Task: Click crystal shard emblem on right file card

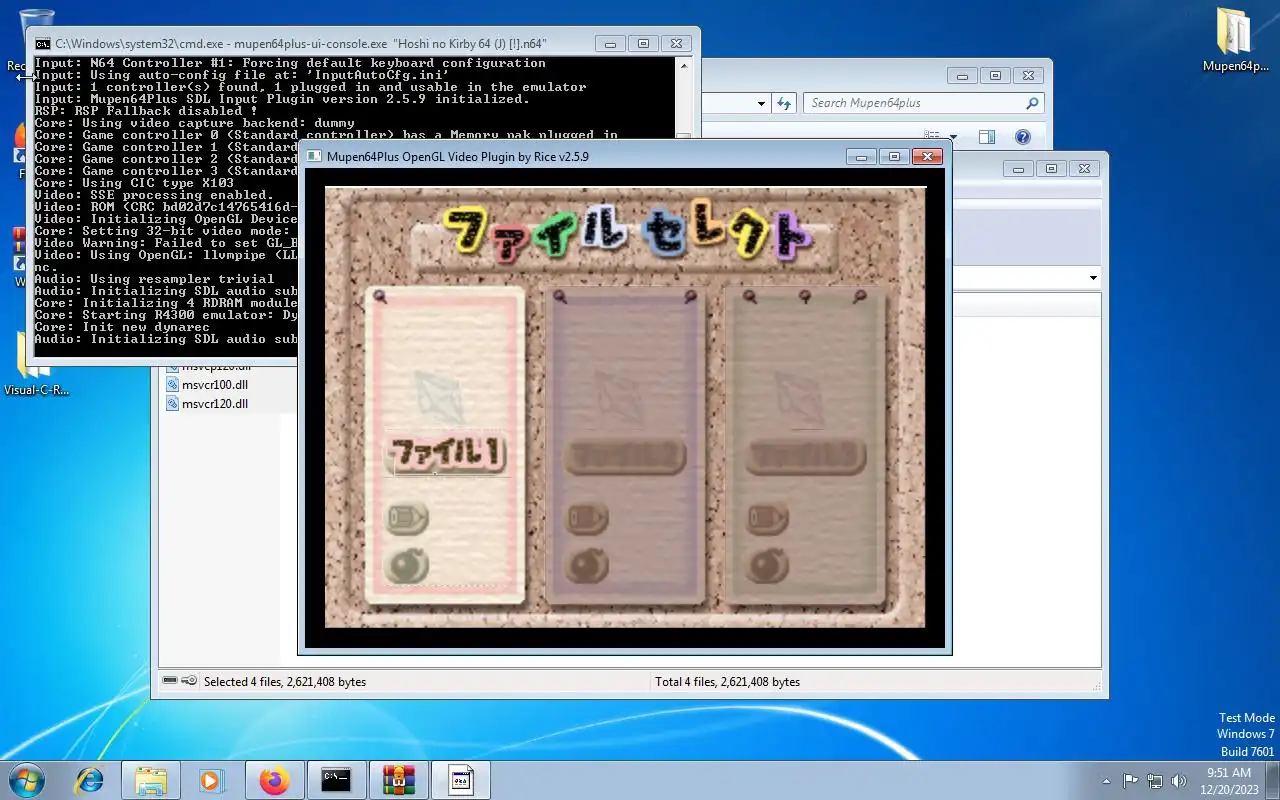Action: tap(799, 395)
